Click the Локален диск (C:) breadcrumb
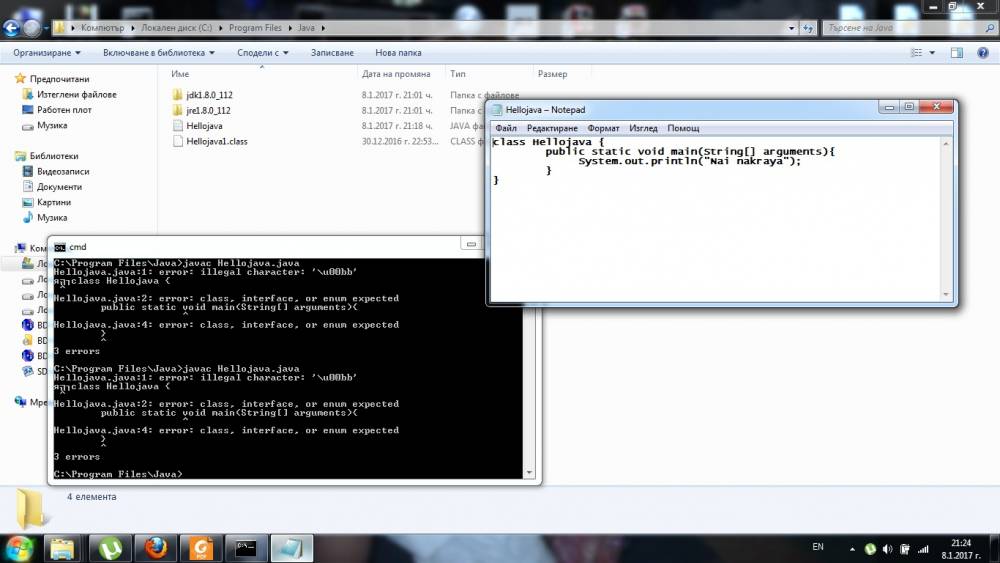The image size is (1000, 563). point(177,28)
